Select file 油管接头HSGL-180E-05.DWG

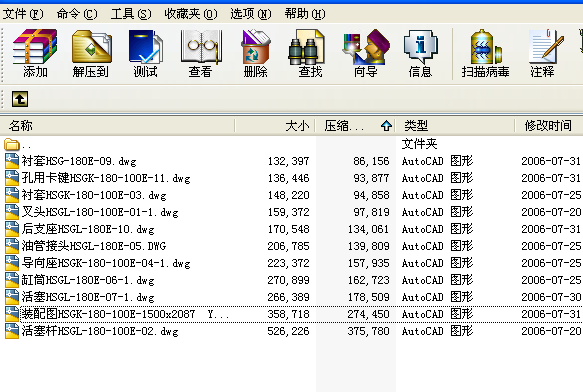coord(94,246)
